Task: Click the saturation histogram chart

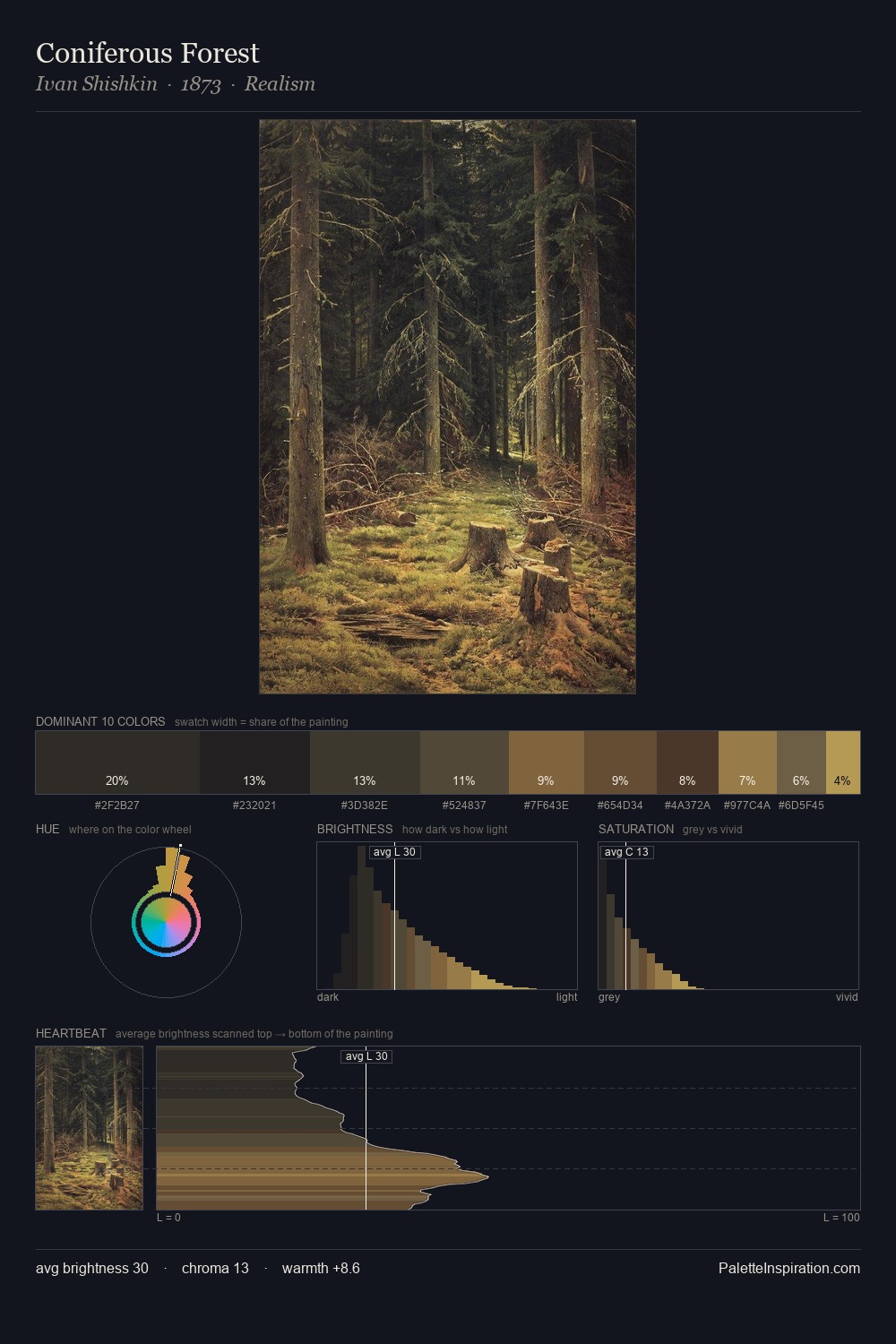Action: [x=728, y=916]
